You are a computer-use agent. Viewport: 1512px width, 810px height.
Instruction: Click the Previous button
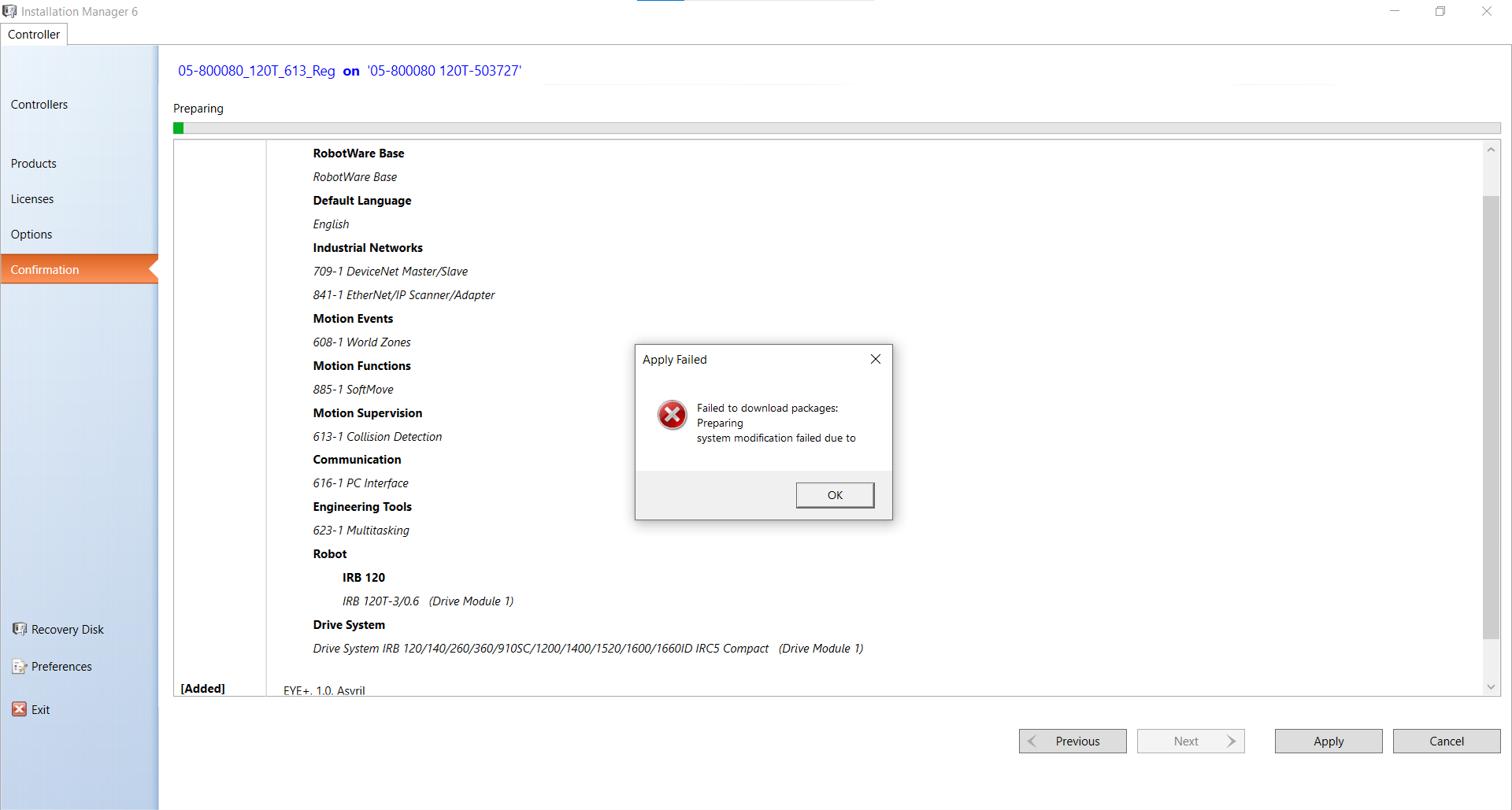1073,741
